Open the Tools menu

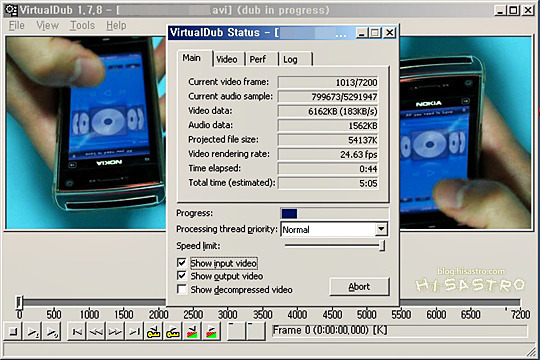pyautogui.click(x=82, y=25)
